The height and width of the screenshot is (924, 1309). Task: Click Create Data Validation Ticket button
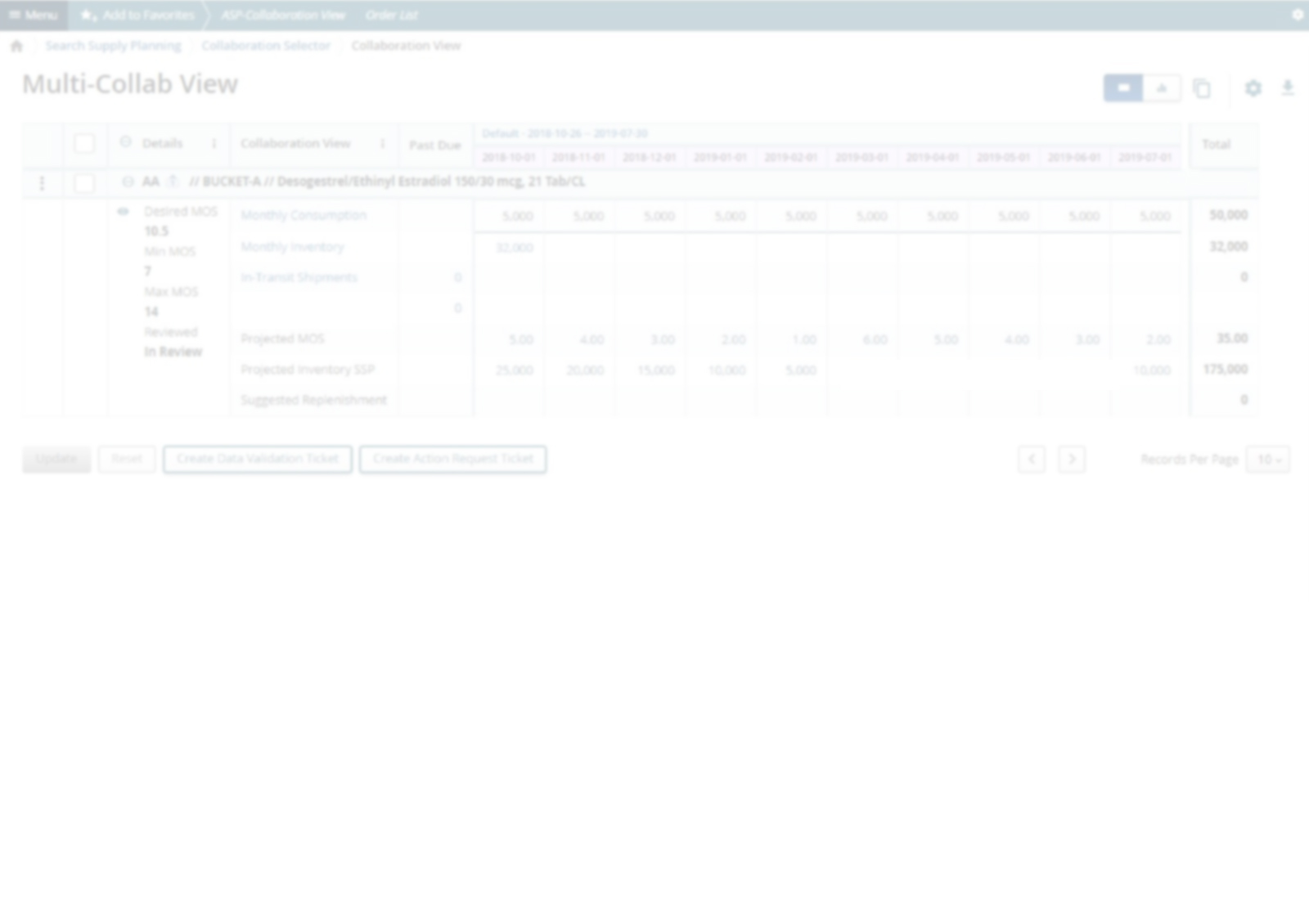(258, 460)
